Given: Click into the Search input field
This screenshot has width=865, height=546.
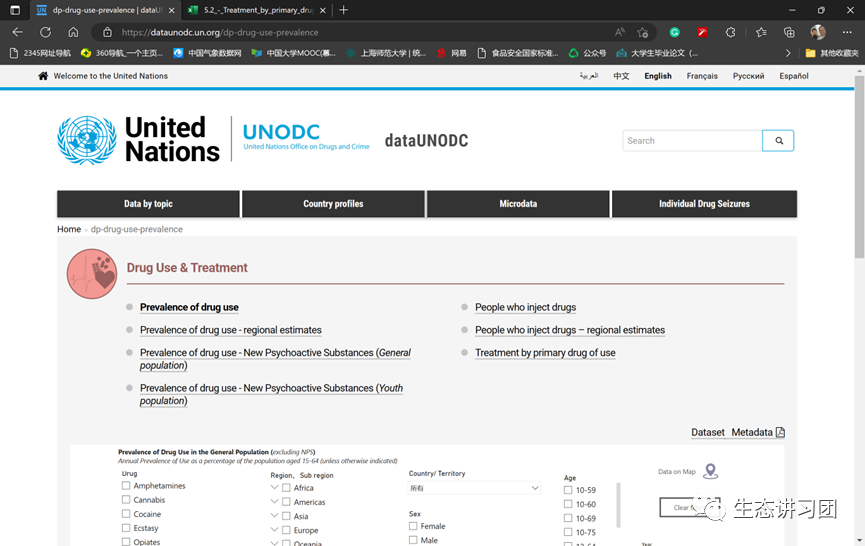Looking at the screenshot, I should point(692,141).
